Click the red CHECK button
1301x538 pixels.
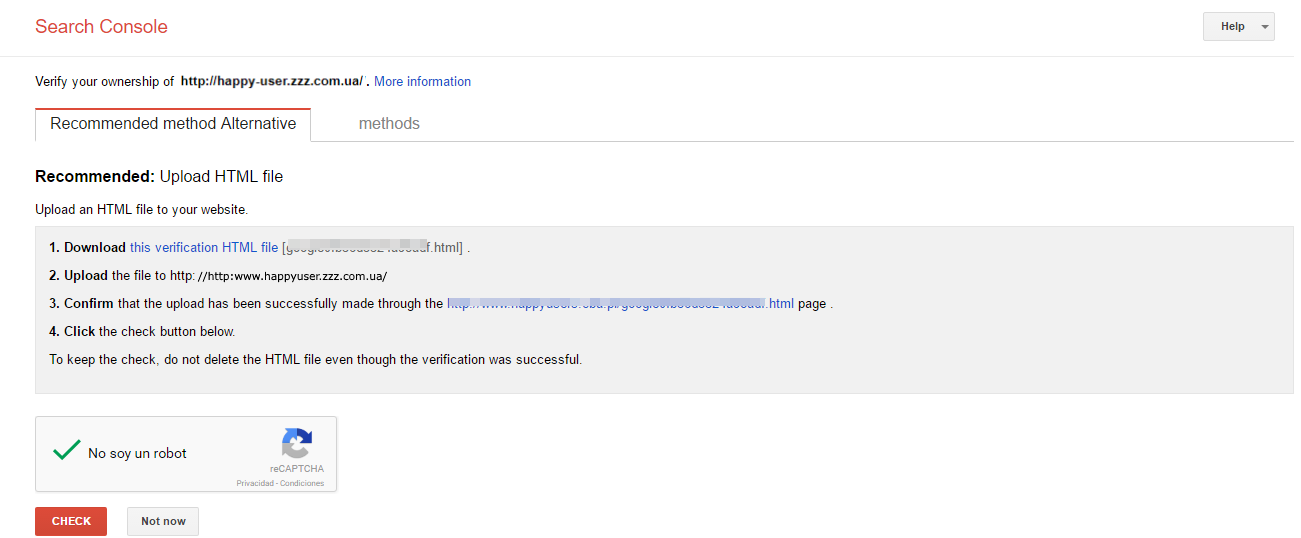tap(71, 521)
